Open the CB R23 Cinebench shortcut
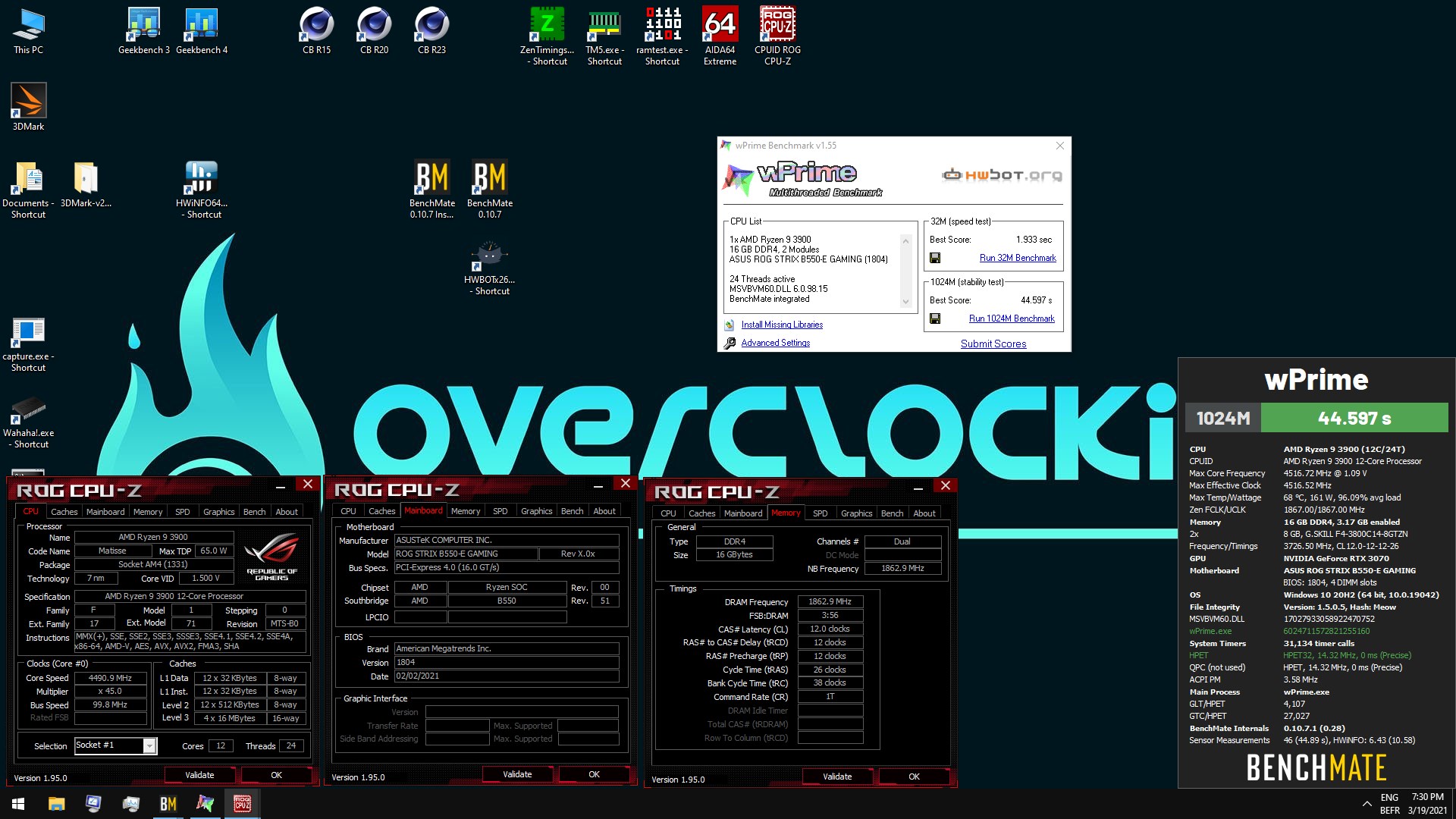 coord(432,30)
